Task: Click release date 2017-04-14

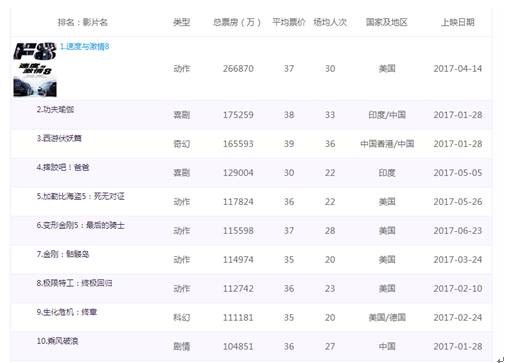Action: [458, 69]
